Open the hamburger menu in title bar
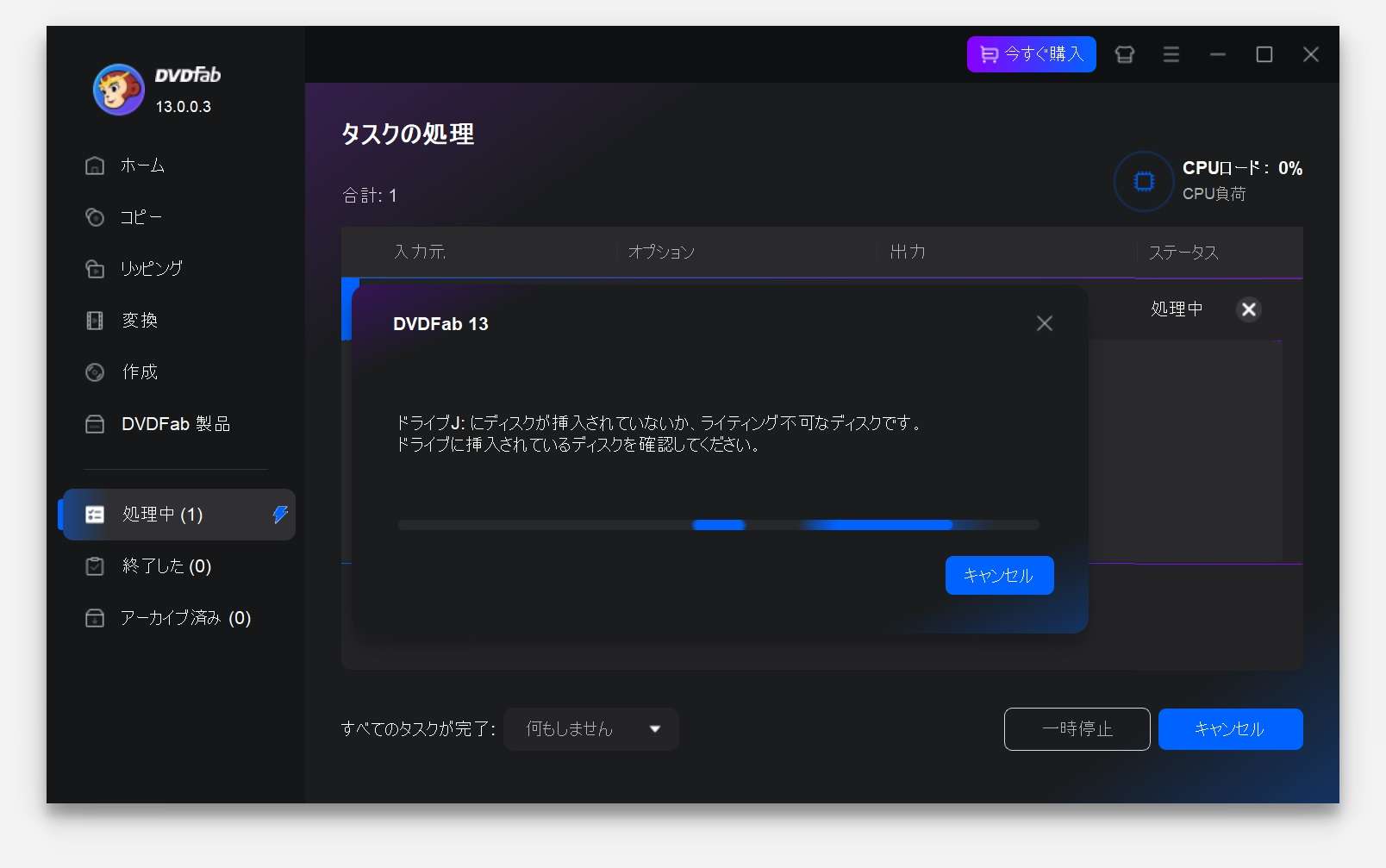 1171,54
